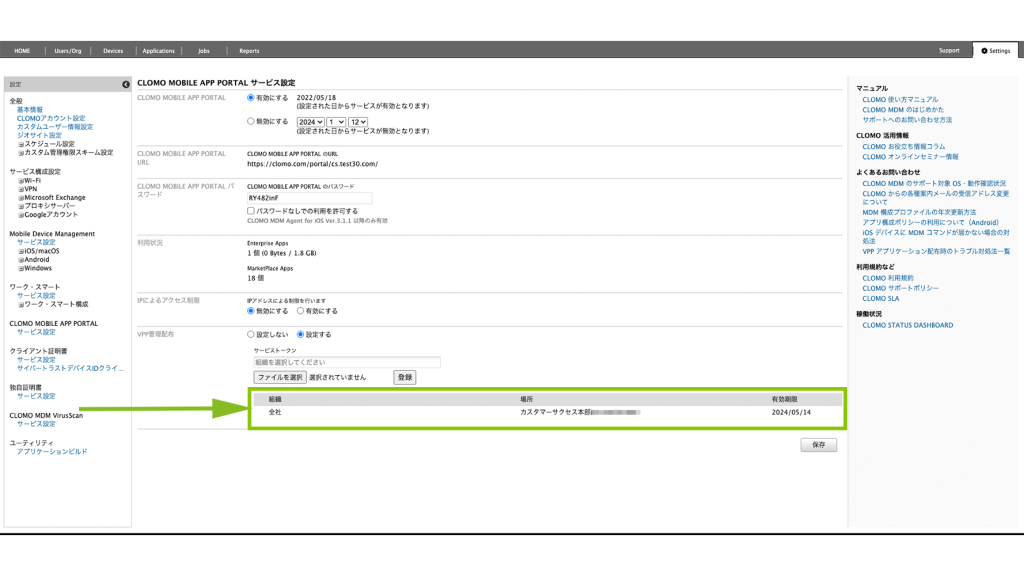1024x576 pixels.
Task: Expand the VPN tree item
Action: 21,189
